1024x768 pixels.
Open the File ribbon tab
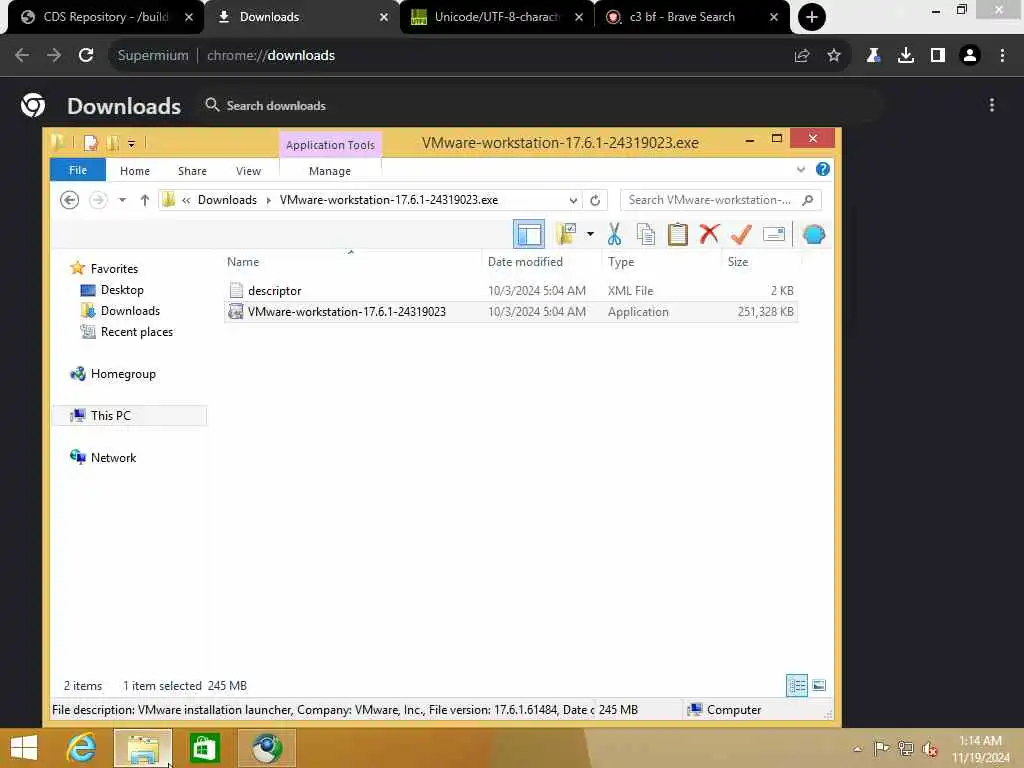78,170
